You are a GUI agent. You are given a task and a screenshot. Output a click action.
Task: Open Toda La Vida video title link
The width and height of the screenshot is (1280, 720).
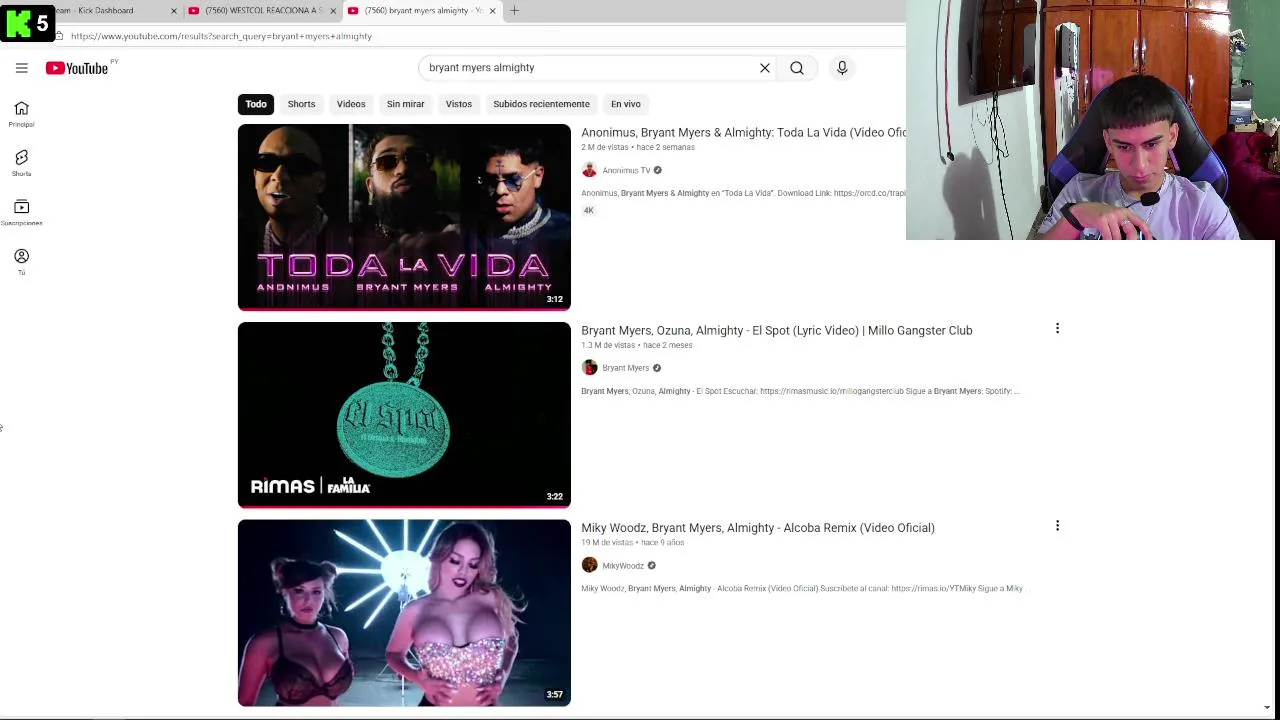pyautogui.click(x=743, y=132)
